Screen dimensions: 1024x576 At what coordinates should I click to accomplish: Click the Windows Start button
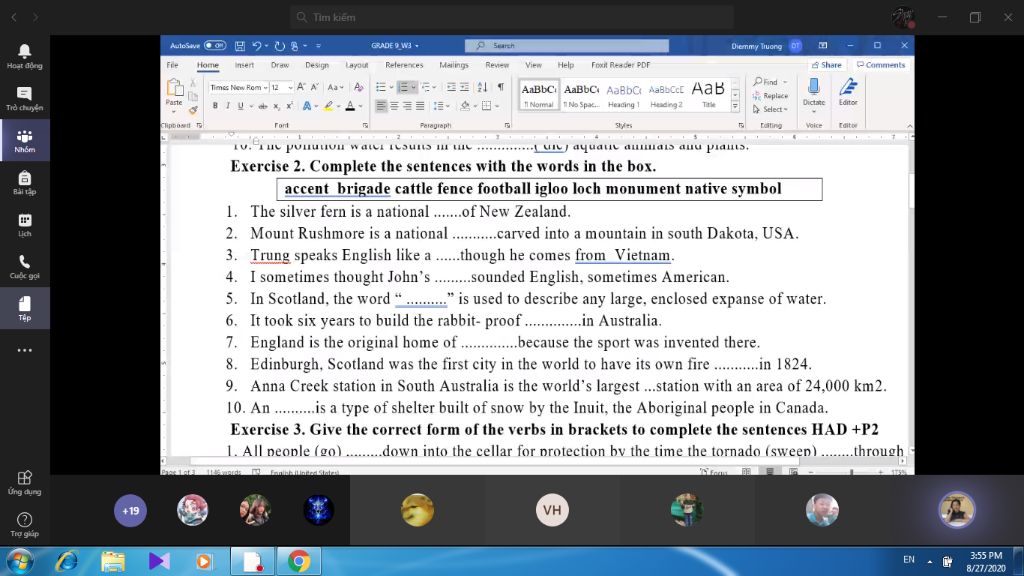coord(20,562)
